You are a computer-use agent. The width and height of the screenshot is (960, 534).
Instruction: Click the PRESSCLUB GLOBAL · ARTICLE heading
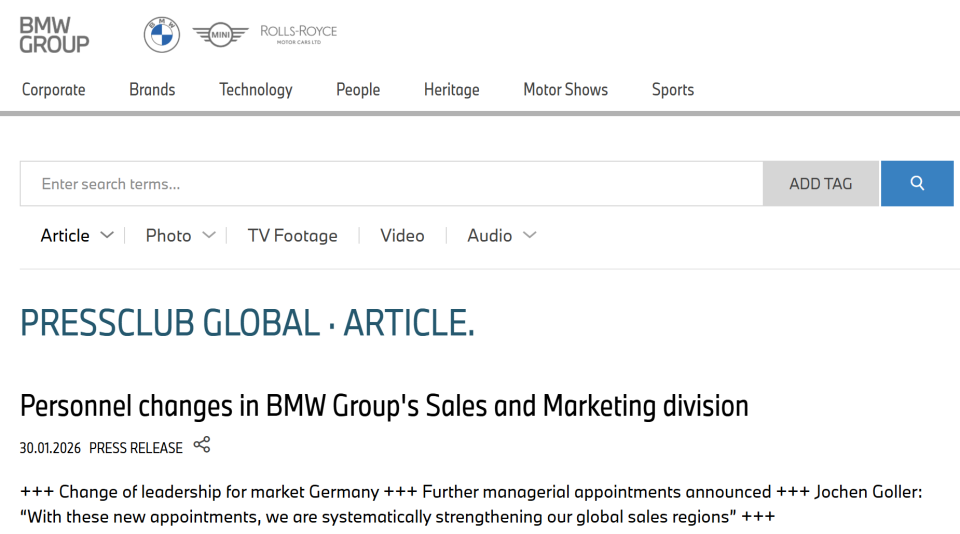coord(247,323)
